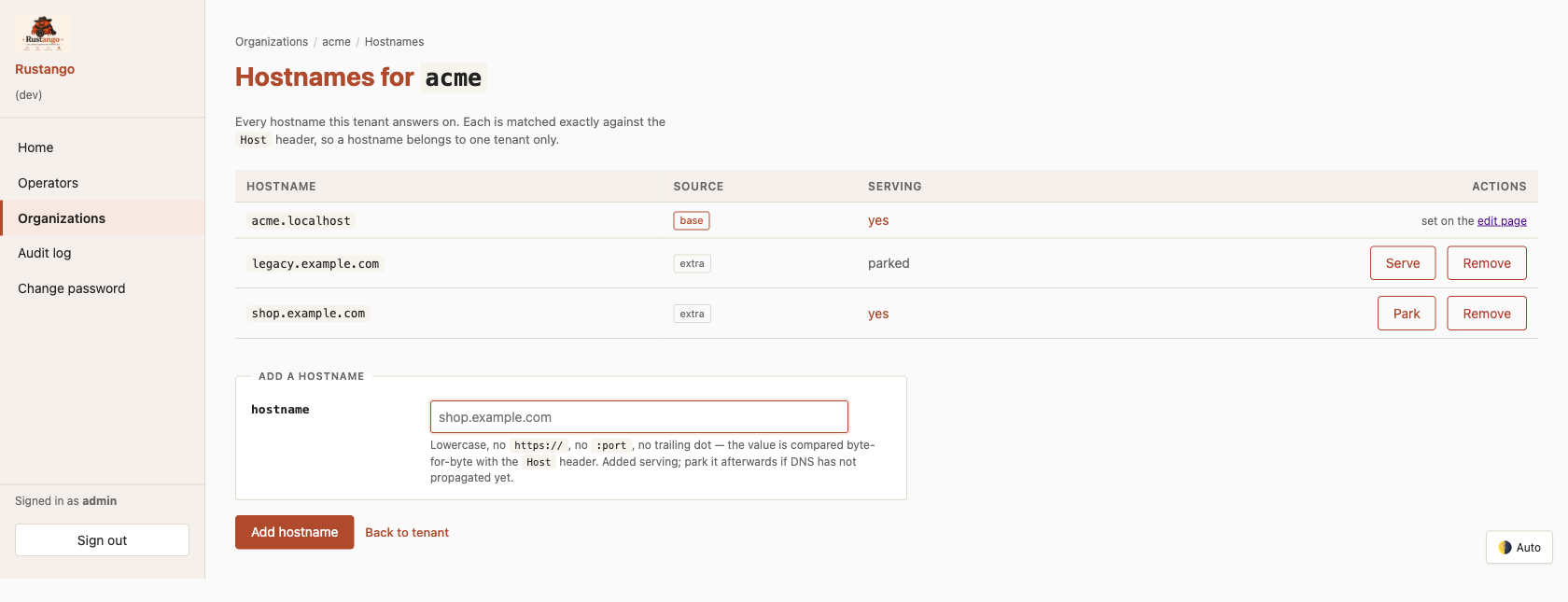Click the SOURCE column header

698,187
